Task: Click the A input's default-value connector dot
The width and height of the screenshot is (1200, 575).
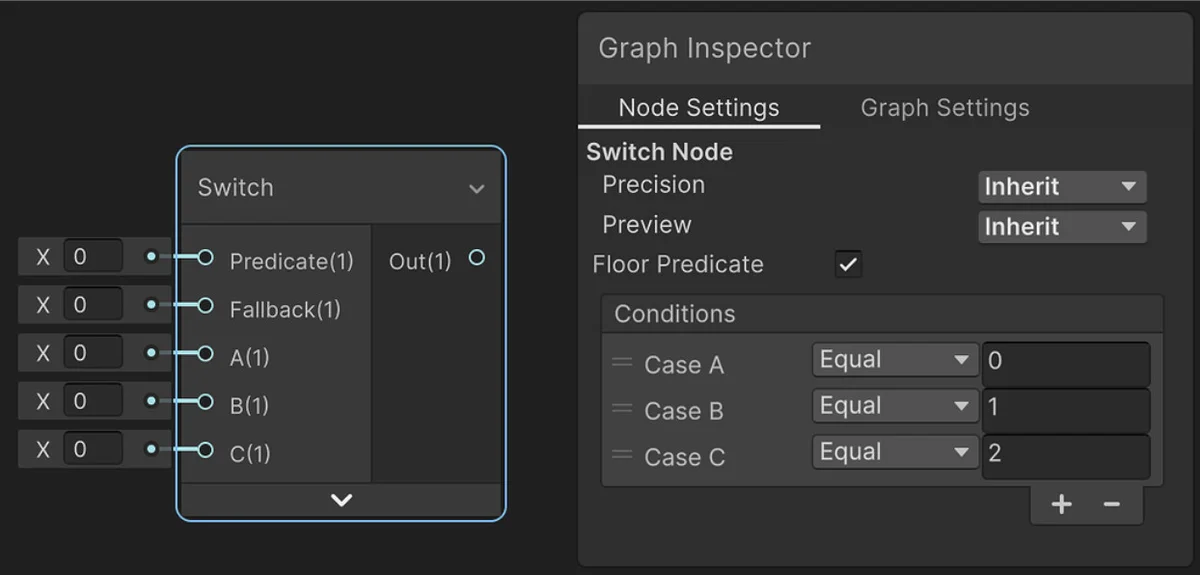Action: [x=151, y=353]
